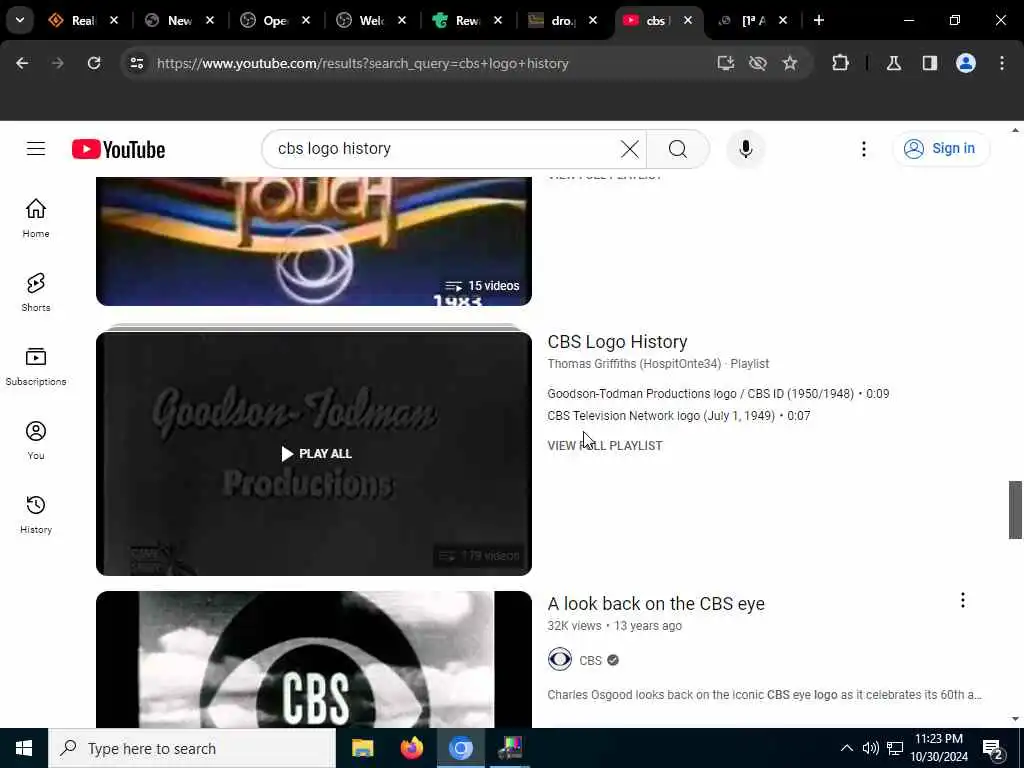Image resolution: width=1024 pixels, height=768 pixels.
Task: Activate voice search microphone
Action: 746,149
